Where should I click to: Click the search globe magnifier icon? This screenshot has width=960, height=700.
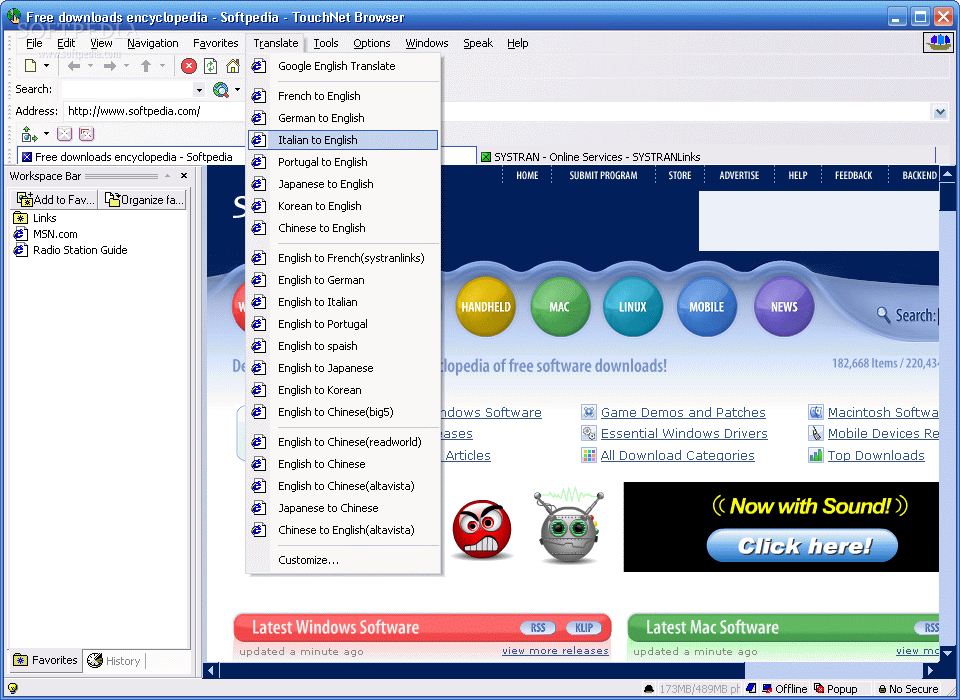click(x=220, y=89)
